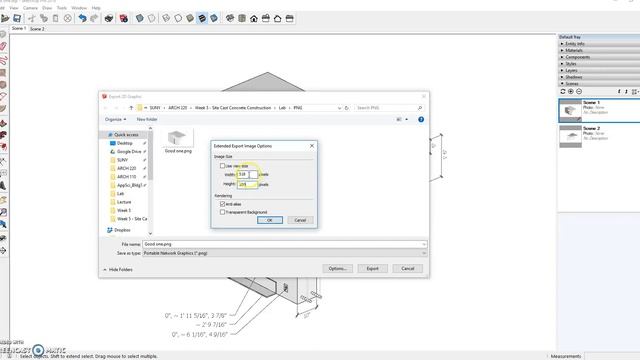
Task: Select the X-ray face style icon
Action: (x=140, y=18)
